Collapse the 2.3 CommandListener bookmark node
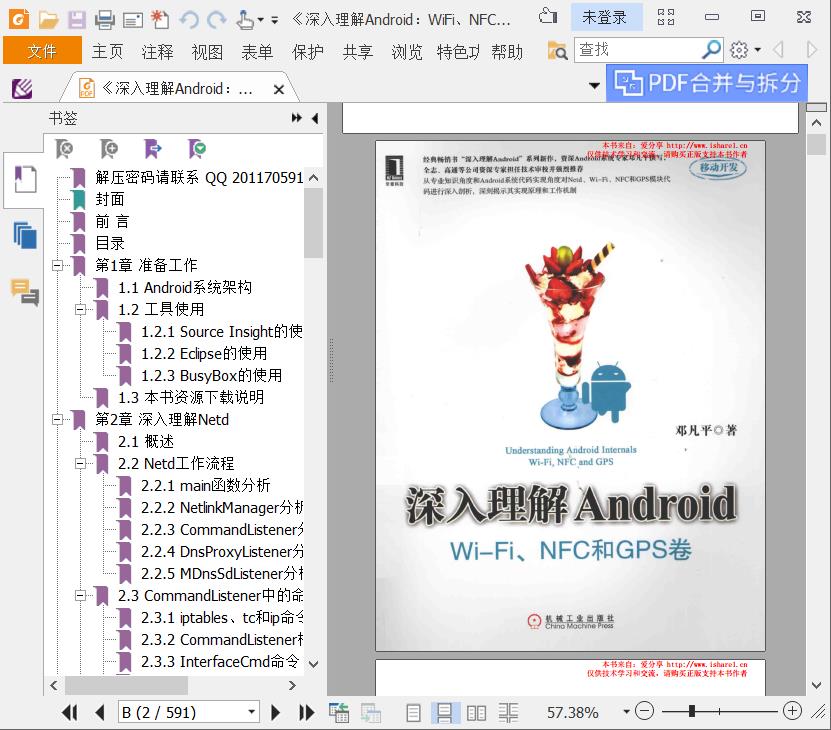831x730 pixels. pyautogui.click(x=80, y=595)
